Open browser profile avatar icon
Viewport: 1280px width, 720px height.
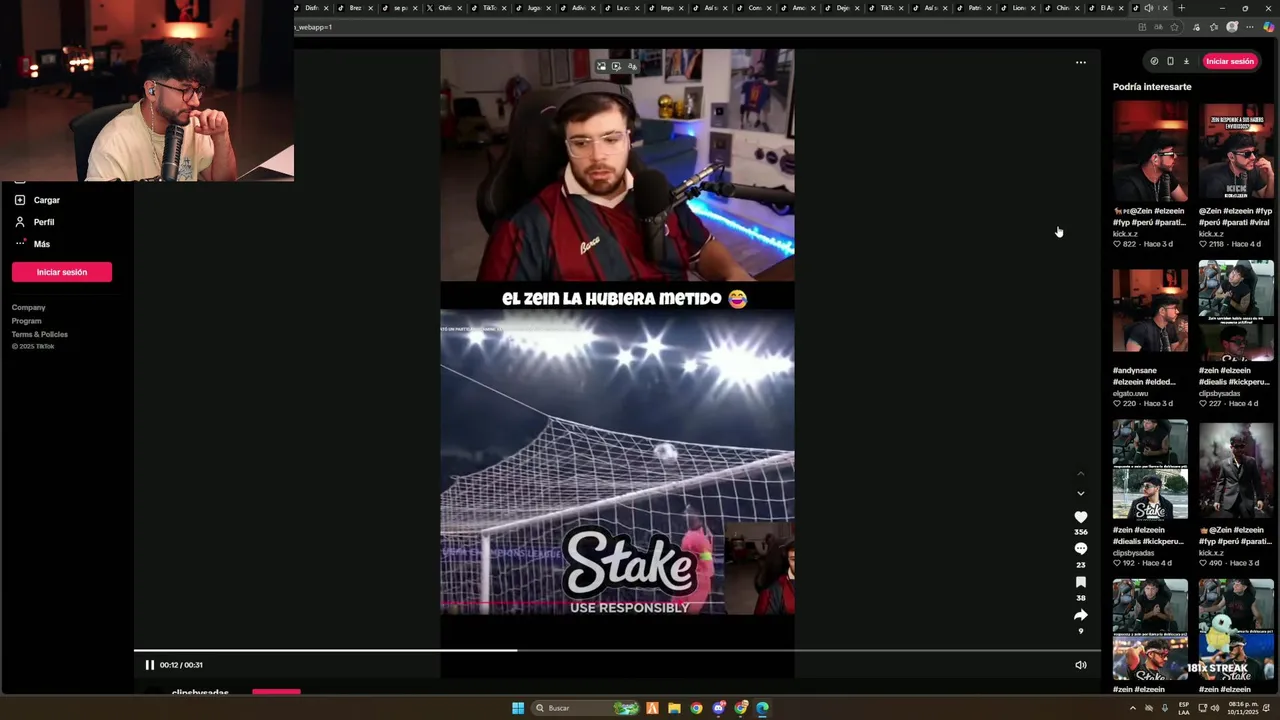pyautogui.click(x=1232, y=27)
